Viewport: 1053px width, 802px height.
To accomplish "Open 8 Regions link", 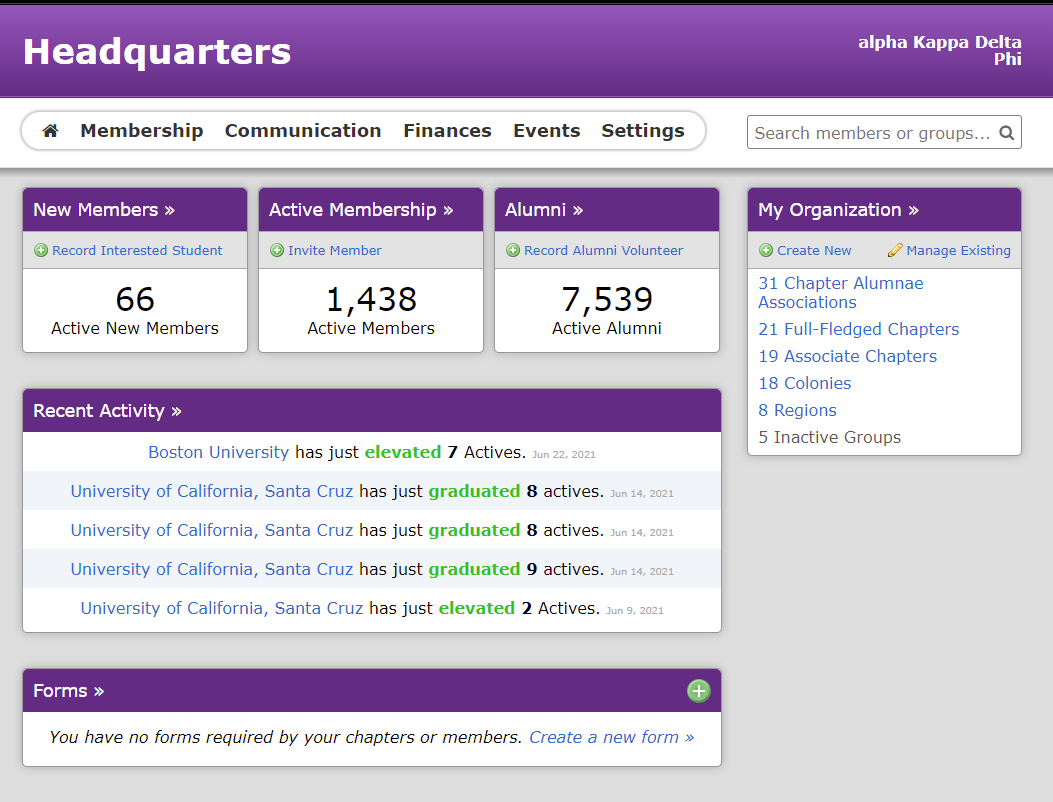I will [797, 410].
